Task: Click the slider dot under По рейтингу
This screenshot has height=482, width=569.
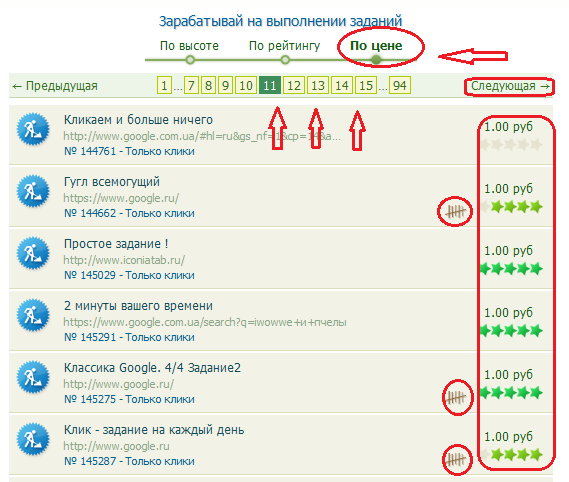Action: pos(285,60)
